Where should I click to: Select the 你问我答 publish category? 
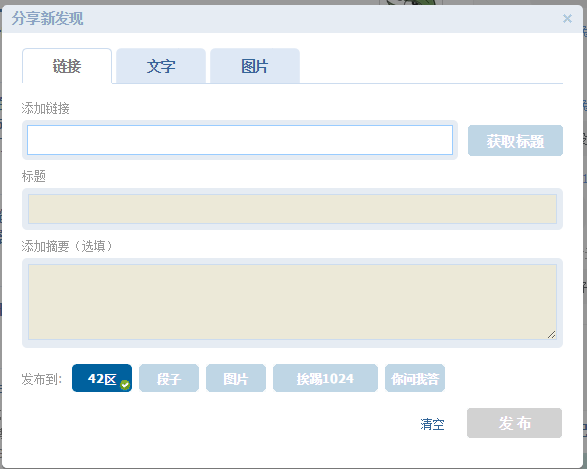click(x=415, y=378)
